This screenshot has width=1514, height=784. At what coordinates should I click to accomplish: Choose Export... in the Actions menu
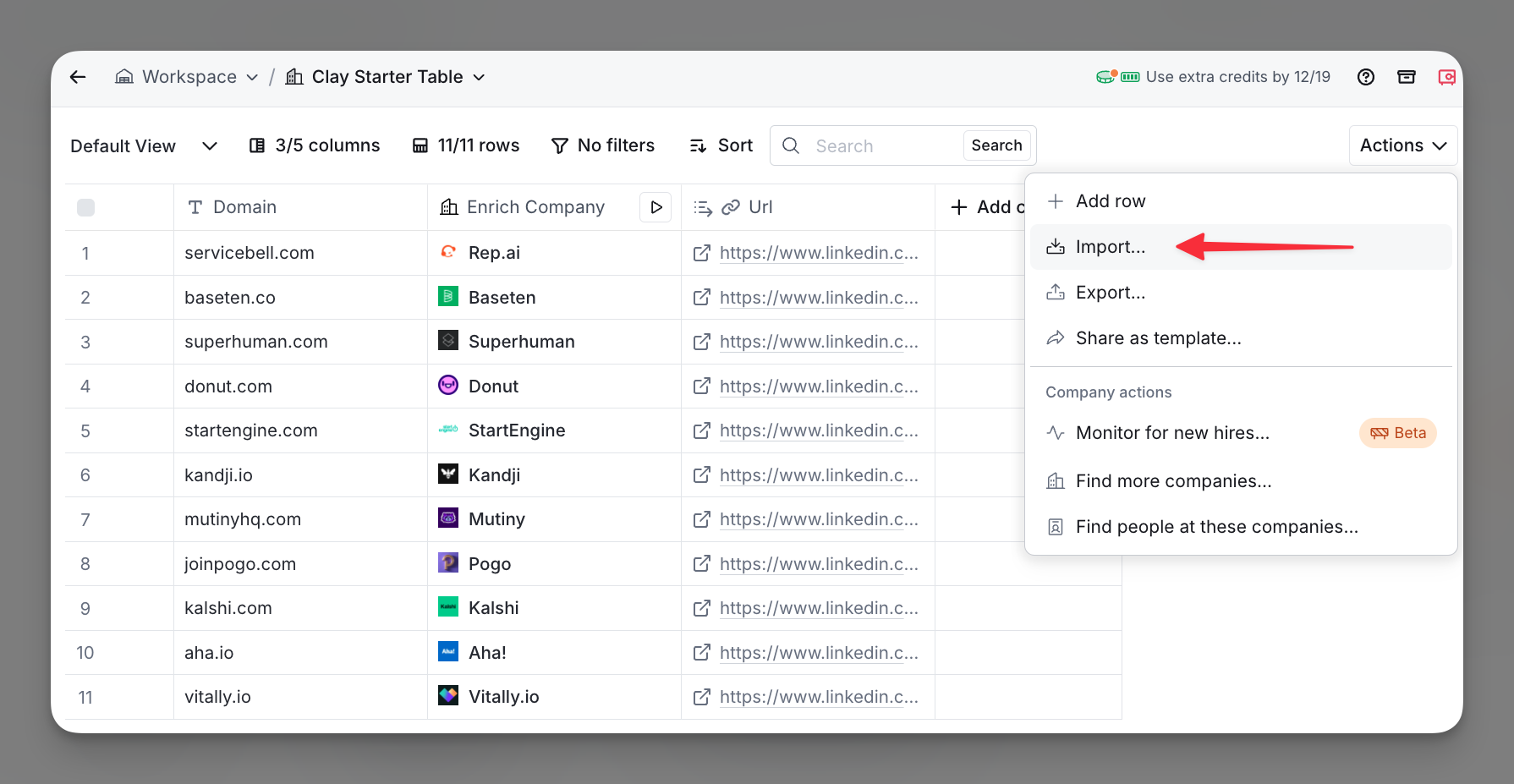[1241, 293]
